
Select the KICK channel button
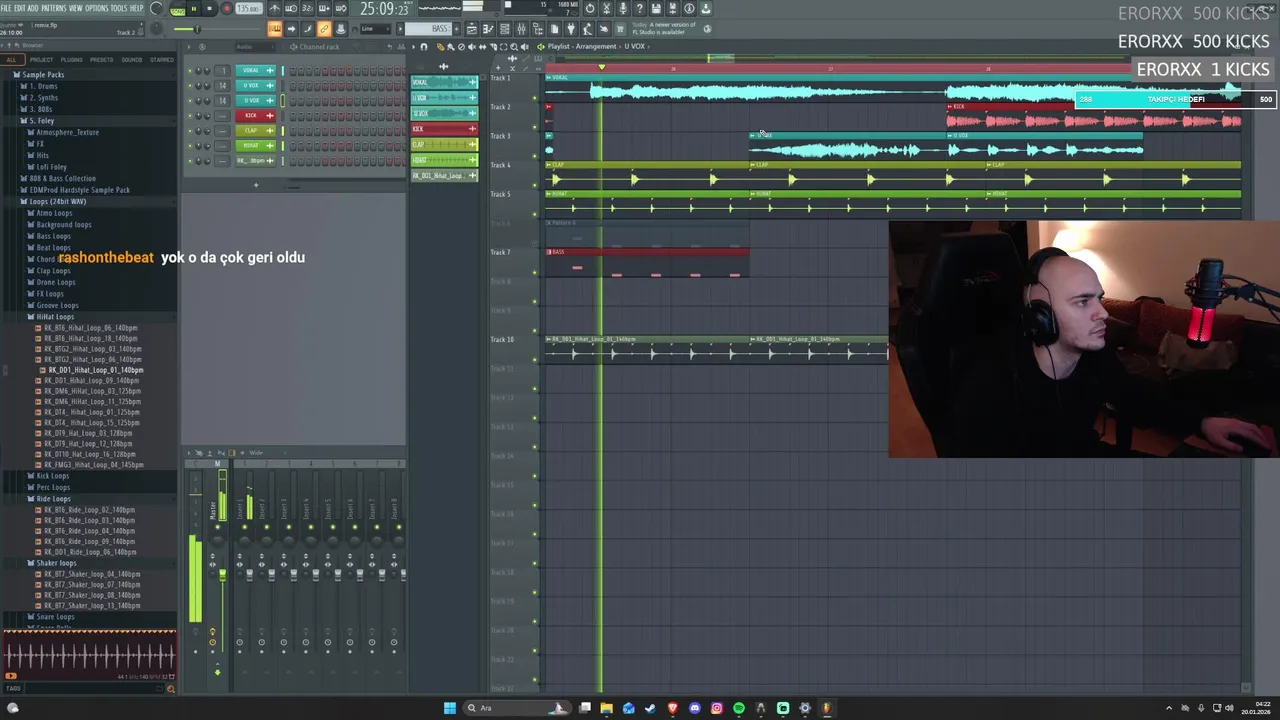pos(256,116)
